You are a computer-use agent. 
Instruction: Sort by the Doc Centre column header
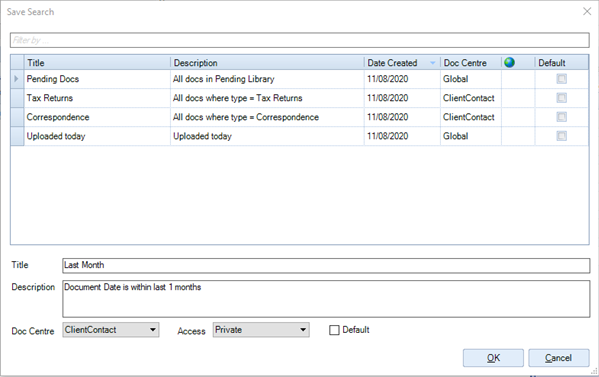click(x=471, y=63)
